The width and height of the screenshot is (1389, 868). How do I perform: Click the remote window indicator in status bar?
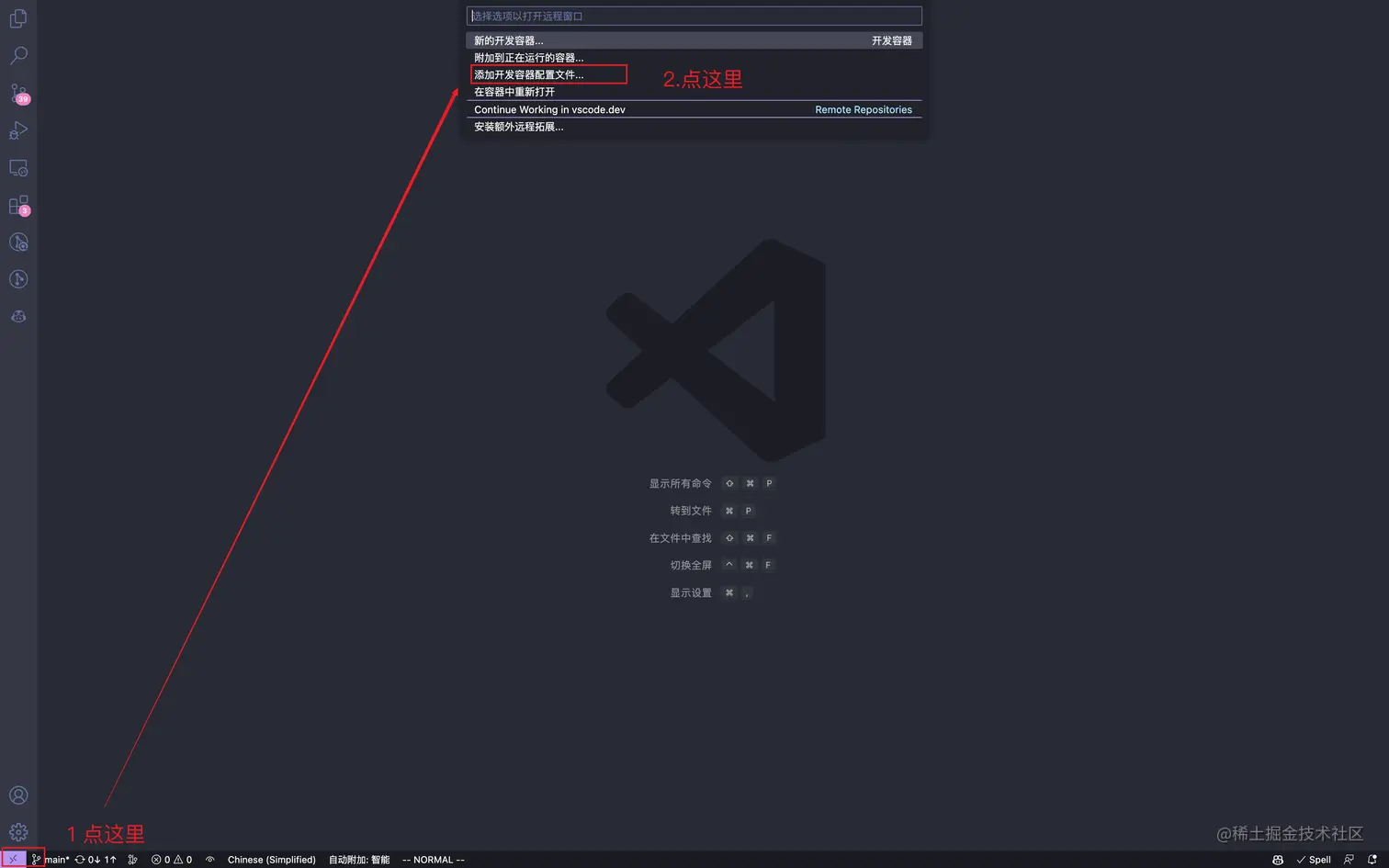coord(13,860)
